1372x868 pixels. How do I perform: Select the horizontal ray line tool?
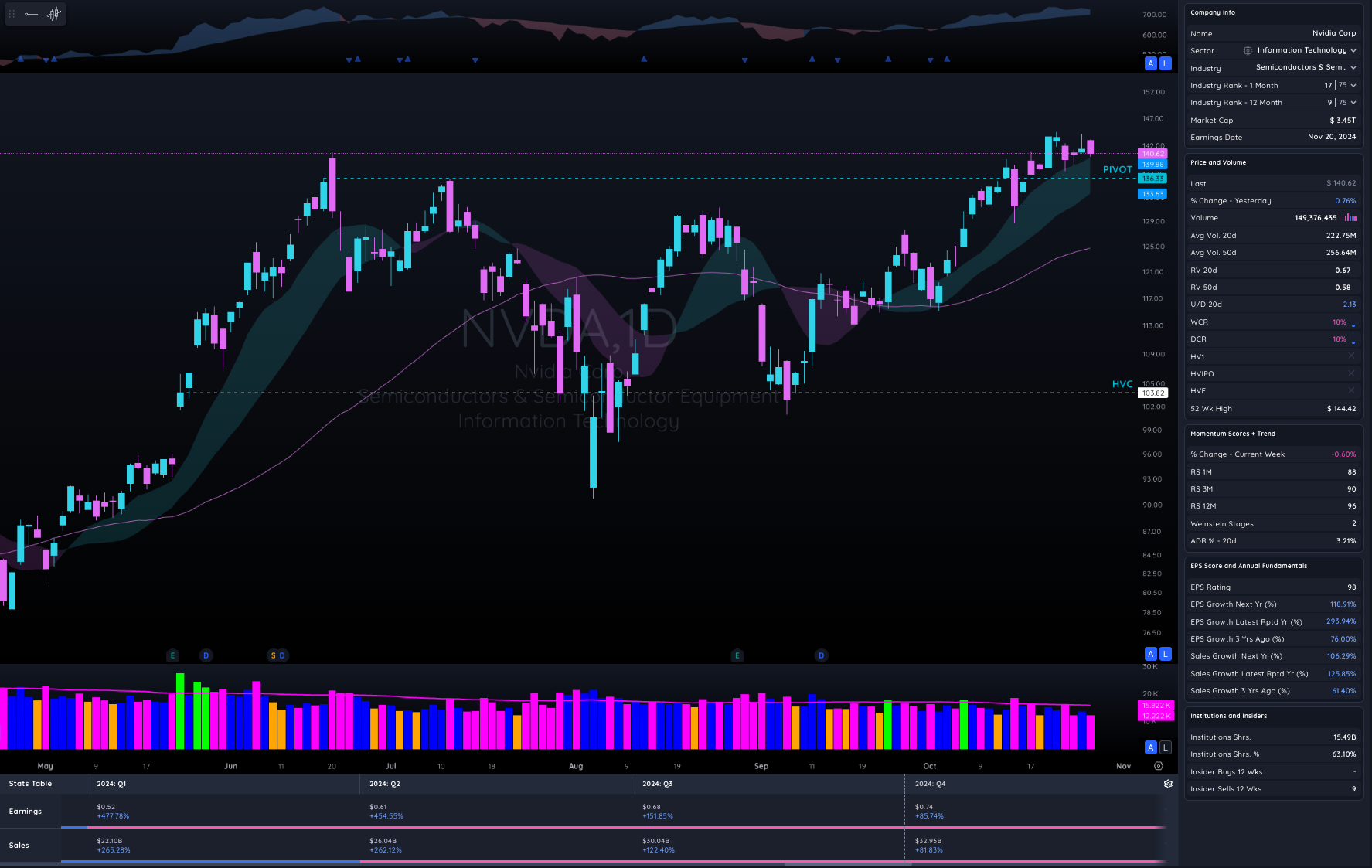(x=31, y=14)
